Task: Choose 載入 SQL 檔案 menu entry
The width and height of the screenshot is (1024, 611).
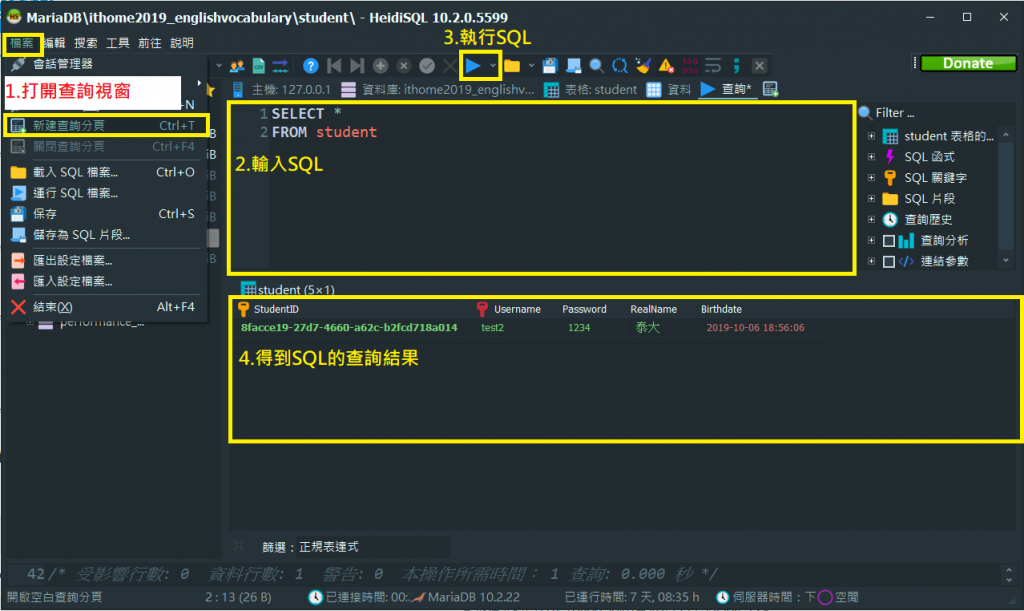Action: [x=106, y=172]
